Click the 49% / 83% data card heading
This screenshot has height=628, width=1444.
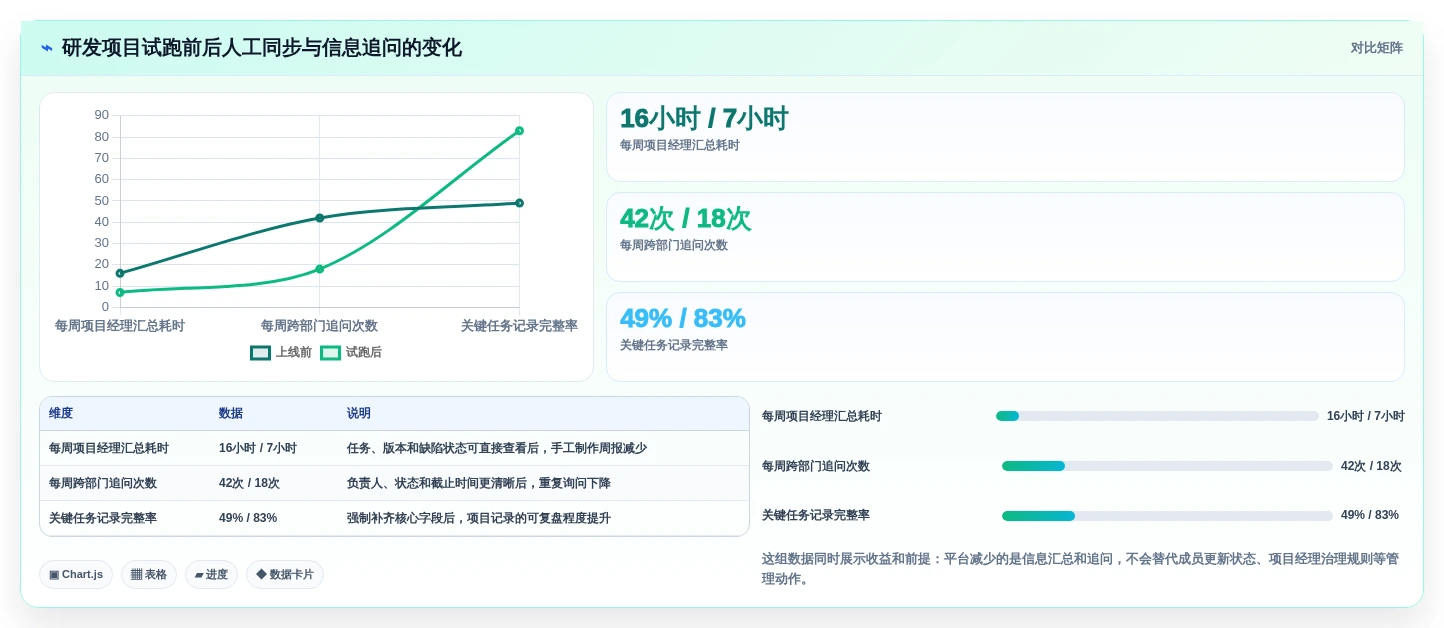pyautogui.click(x=683, y=318)
